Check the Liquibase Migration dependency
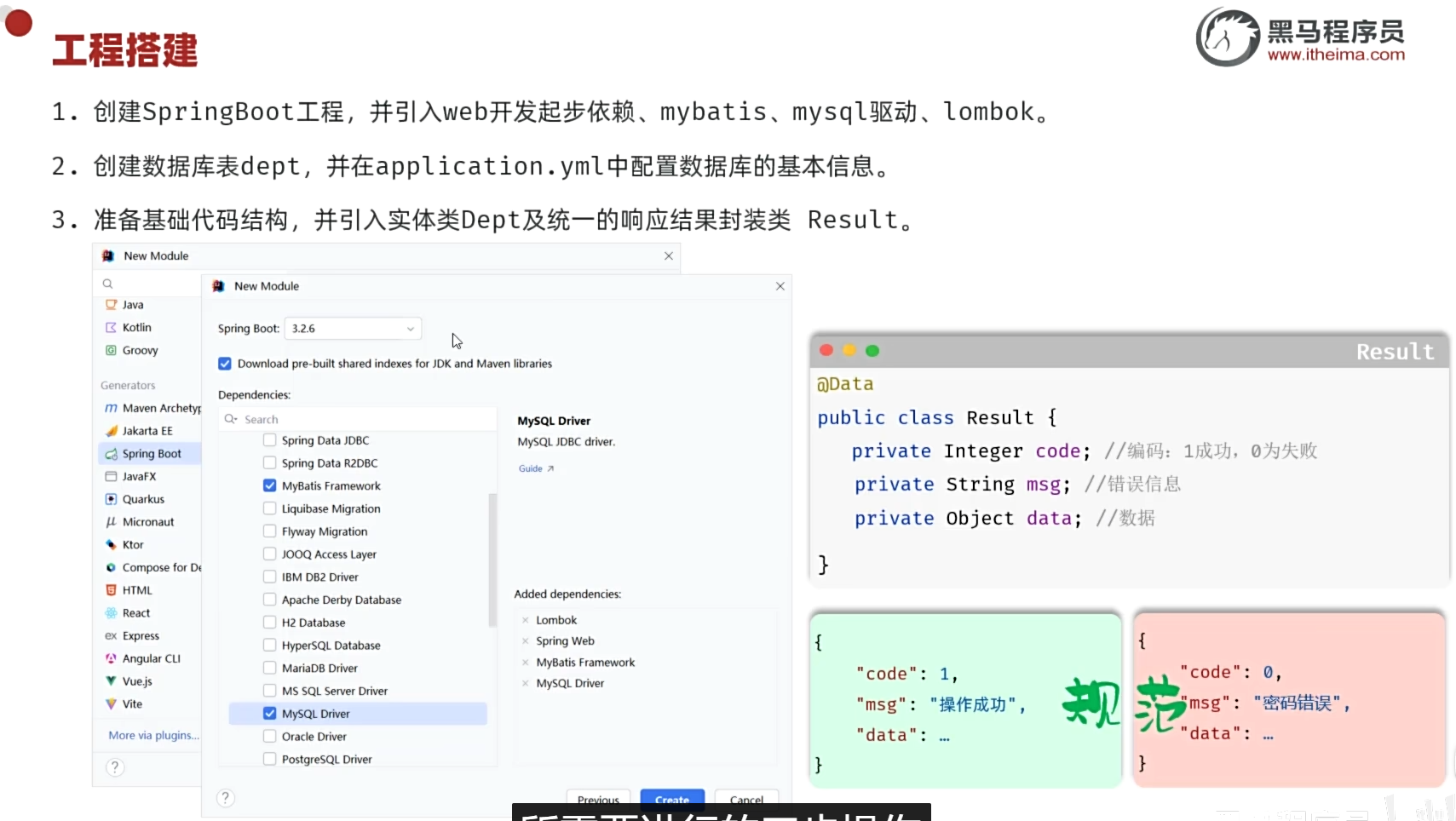The image size is (1456, 821). (x=269, y=508)
